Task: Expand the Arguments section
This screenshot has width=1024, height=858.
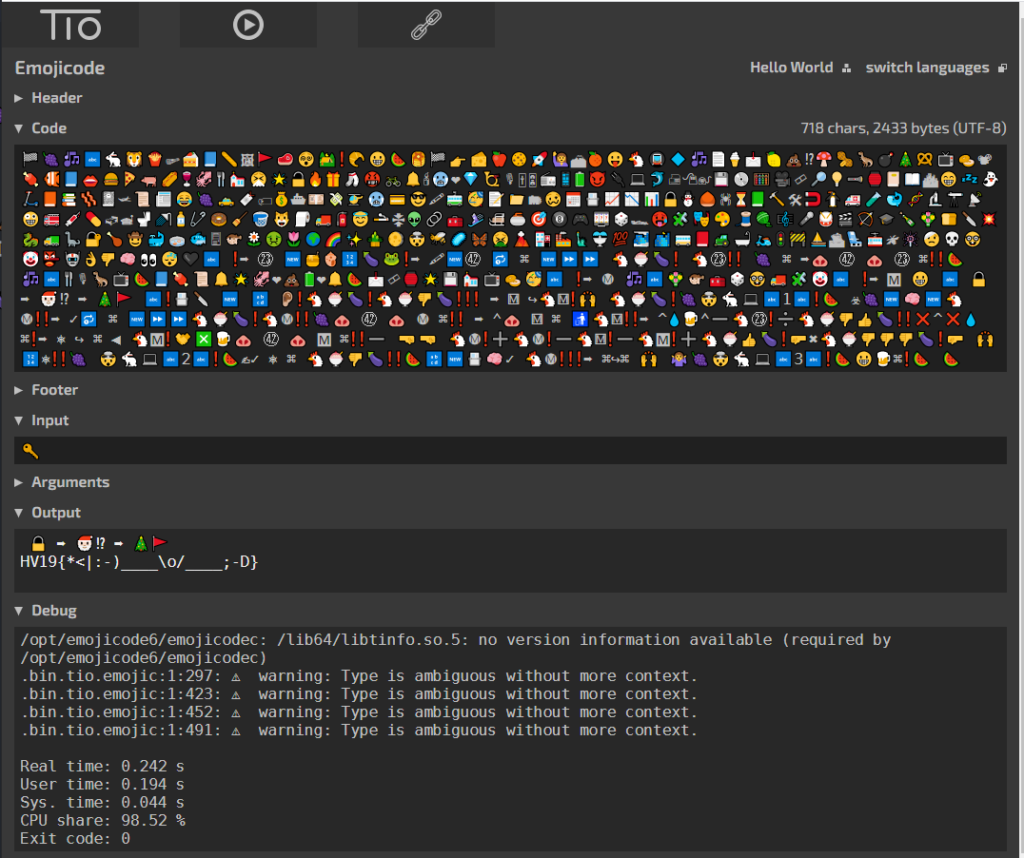Action: [62, 482]
